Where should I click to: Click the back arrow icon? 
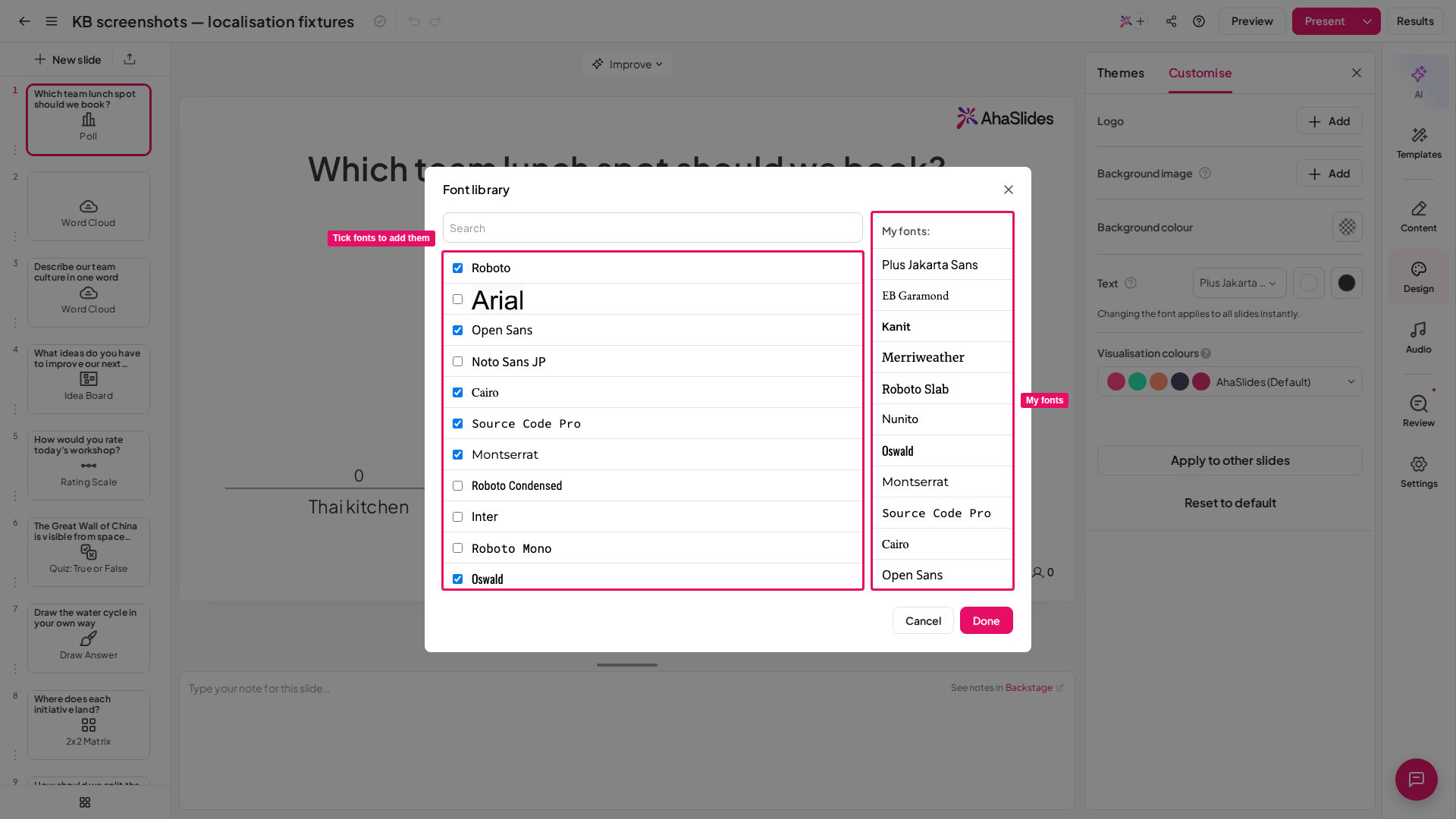point(24,21)
